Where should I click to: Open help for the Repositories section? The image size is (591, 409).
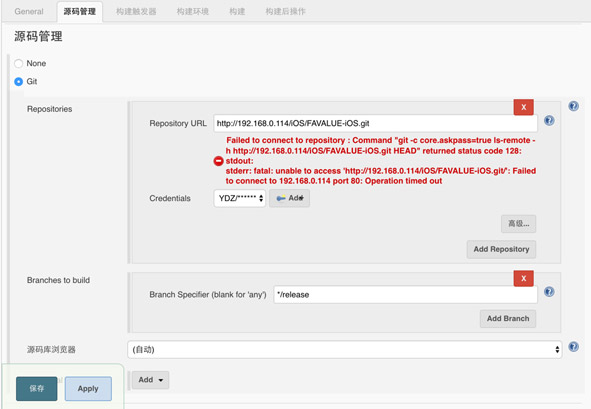pos(573,106)
